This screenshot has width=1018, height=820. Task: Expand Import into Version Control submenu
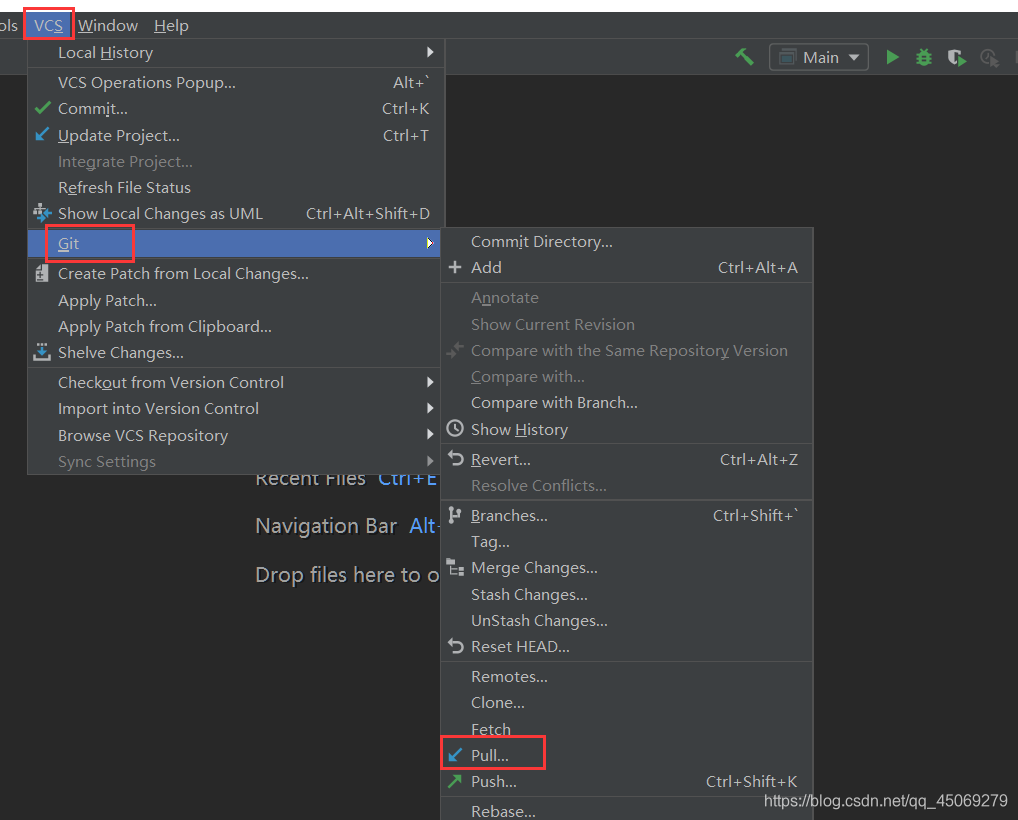(236, 408)
